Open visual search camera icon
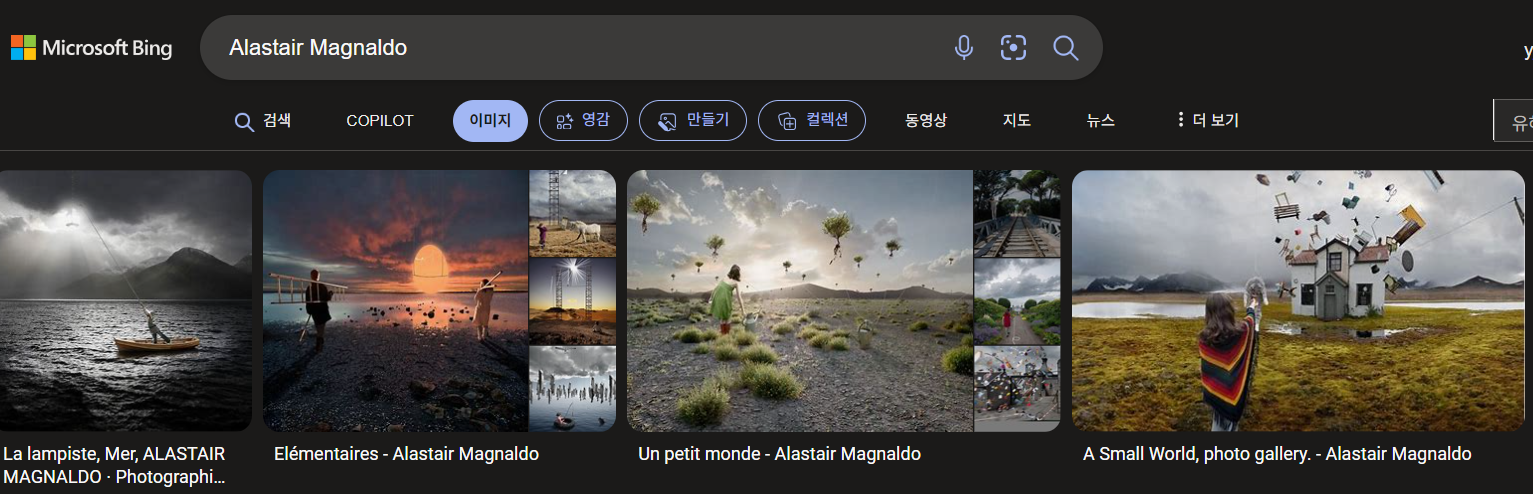Image resolution: width=1533 pixels, height=494 pixels. coord(1014,47)
